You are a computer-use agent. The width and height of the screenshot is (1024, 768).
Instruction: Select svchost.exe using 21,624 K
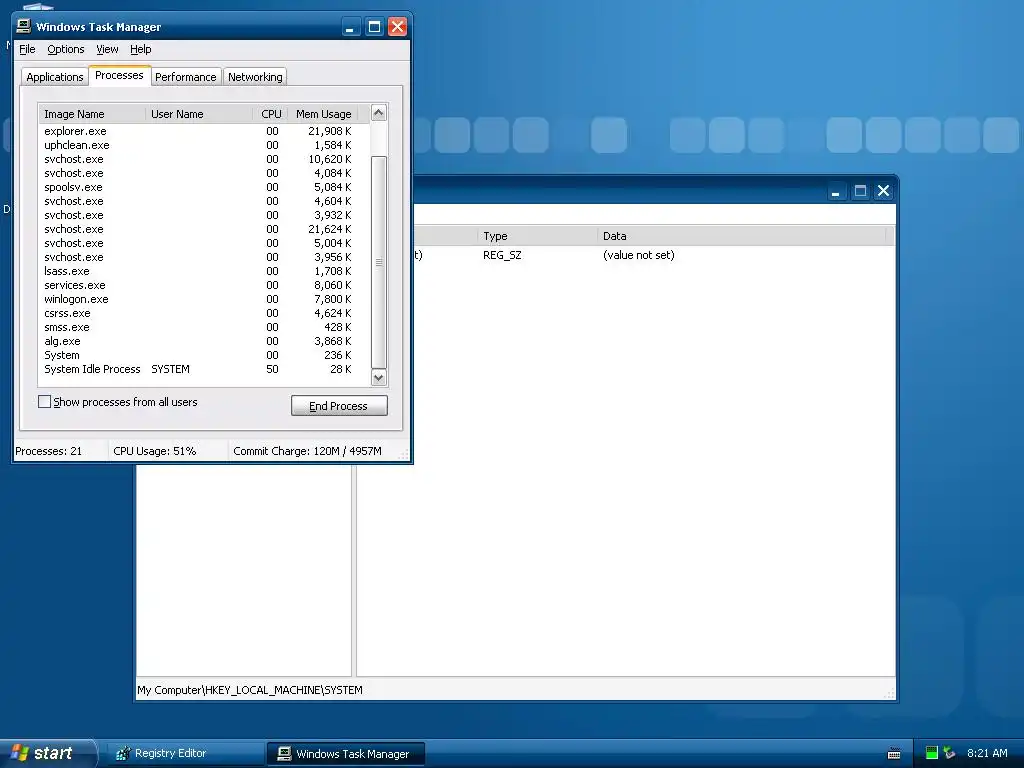[x=204, y=229]
